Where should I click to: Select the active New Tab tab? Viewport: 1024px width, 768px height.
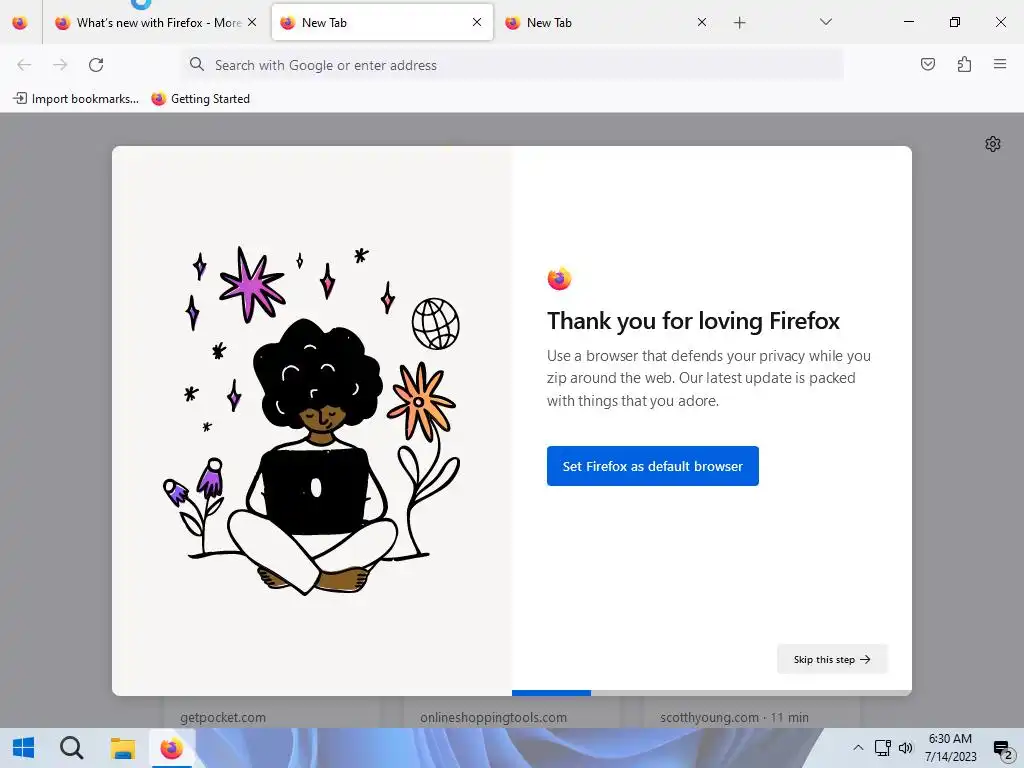382,23
